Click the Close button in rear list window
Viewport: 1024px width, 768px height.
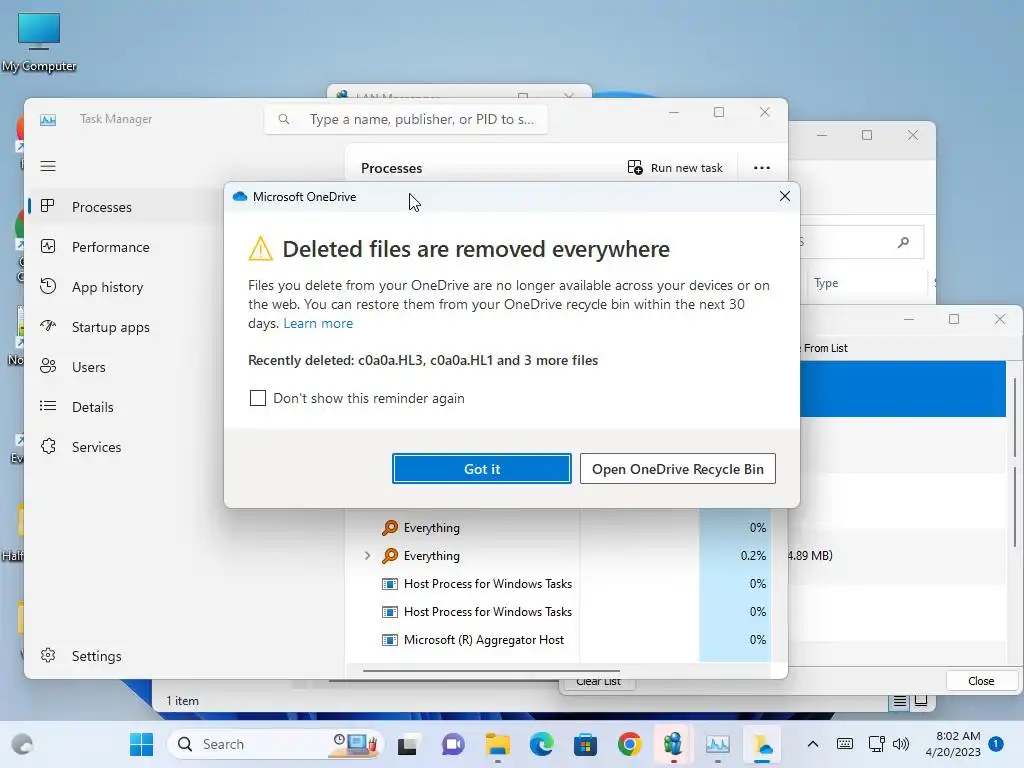point(981,680)
